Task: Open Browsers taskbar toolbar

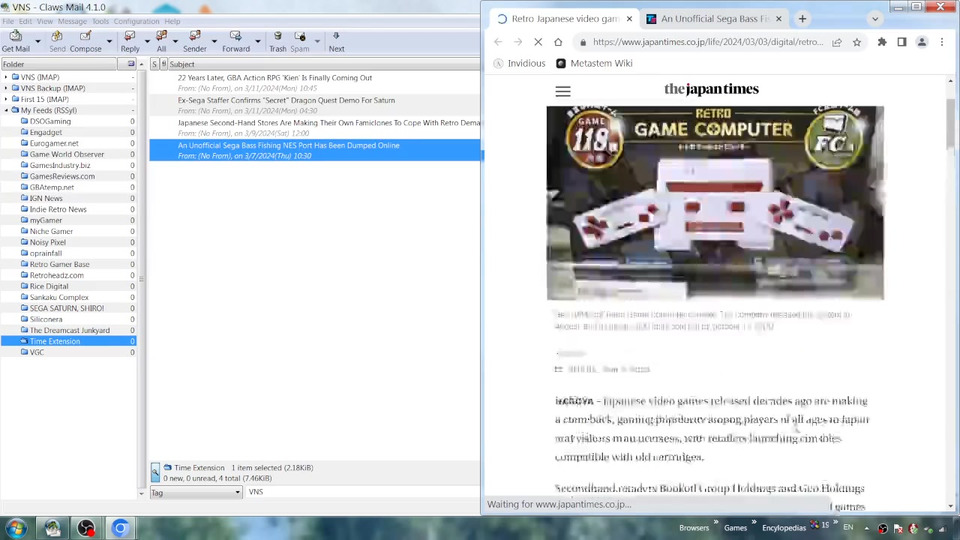Action: (694, 528)
